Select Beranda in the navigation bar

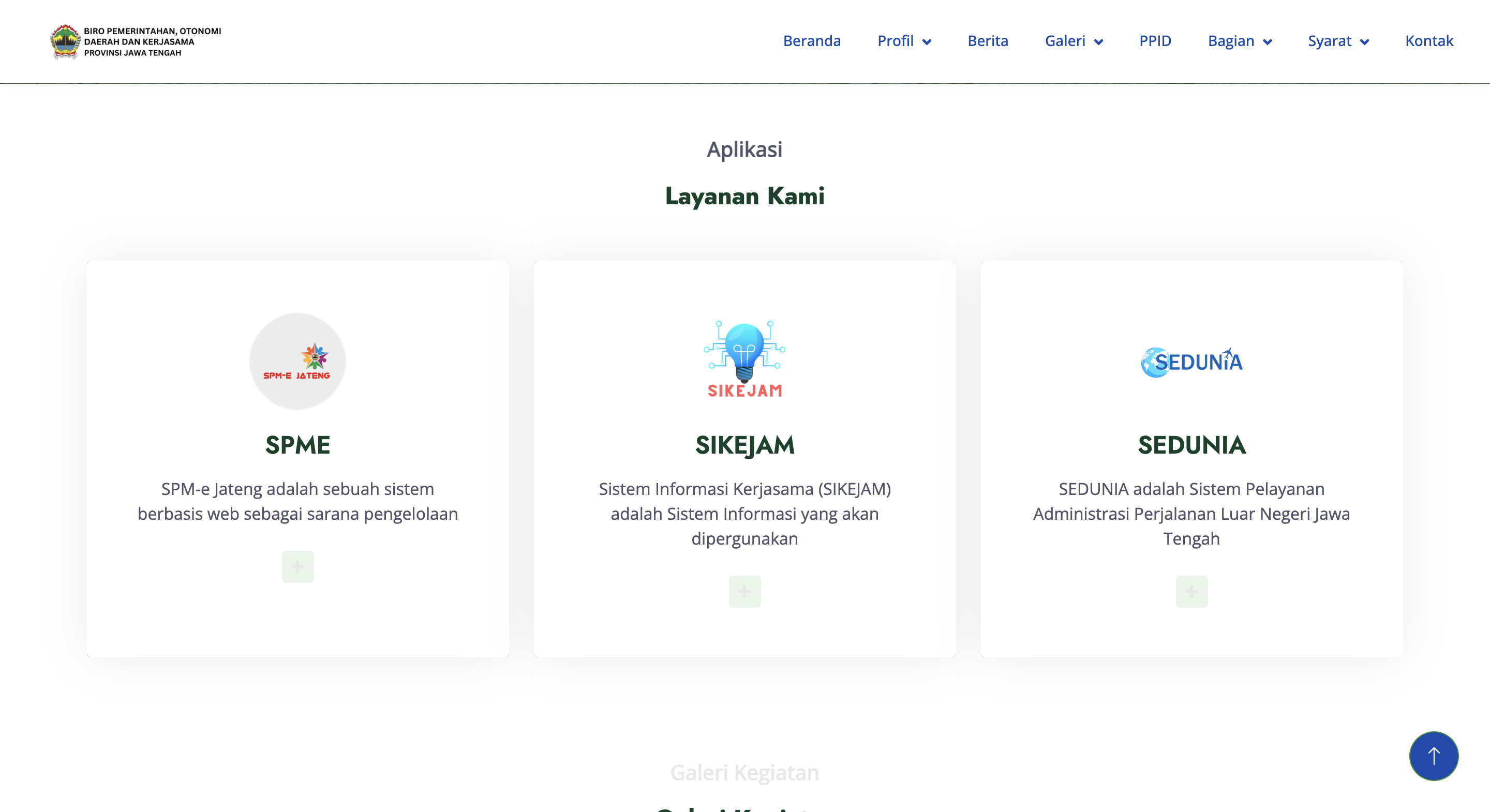(812, 41)
